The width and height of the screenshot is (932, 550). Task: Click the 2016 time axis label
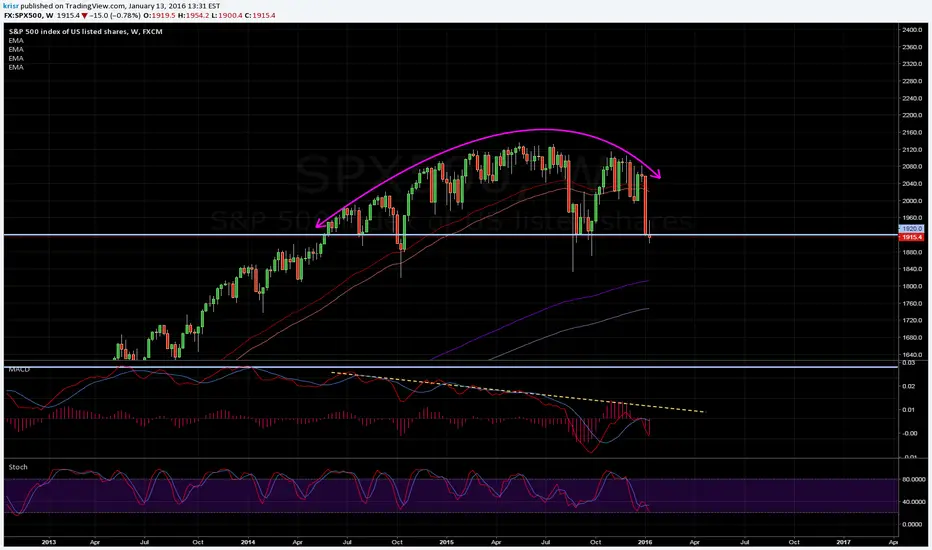click(645, 542)
